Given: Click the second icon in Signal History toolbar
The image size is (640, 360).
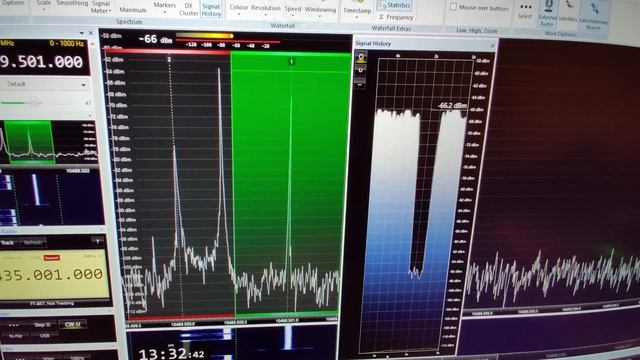Looking at the screenshot, I should coord(360,71).
